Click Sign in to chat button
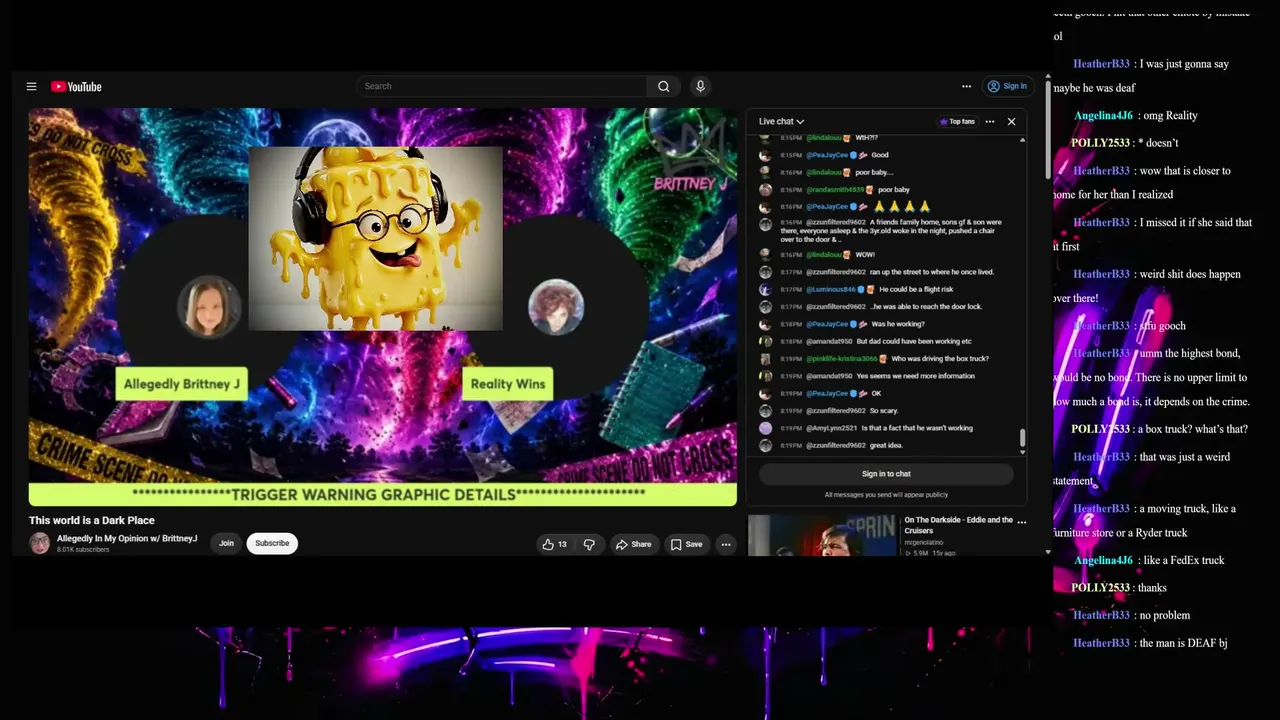Image resolution: width=1280 pixels, height=720 pixels. pyautogui.click(x=886, y=474)
